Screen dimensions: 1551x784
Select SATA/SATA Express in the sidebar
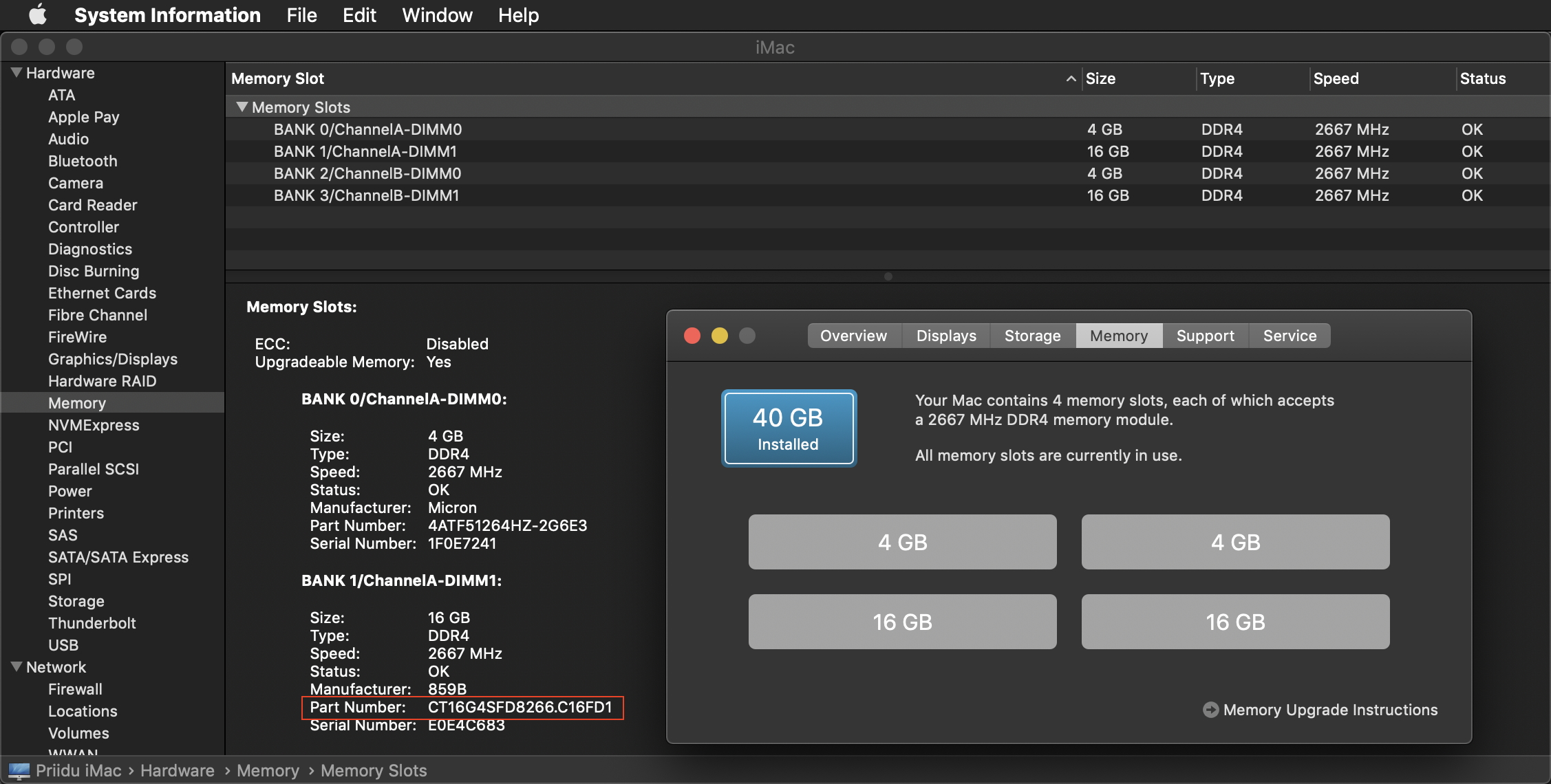118,557
